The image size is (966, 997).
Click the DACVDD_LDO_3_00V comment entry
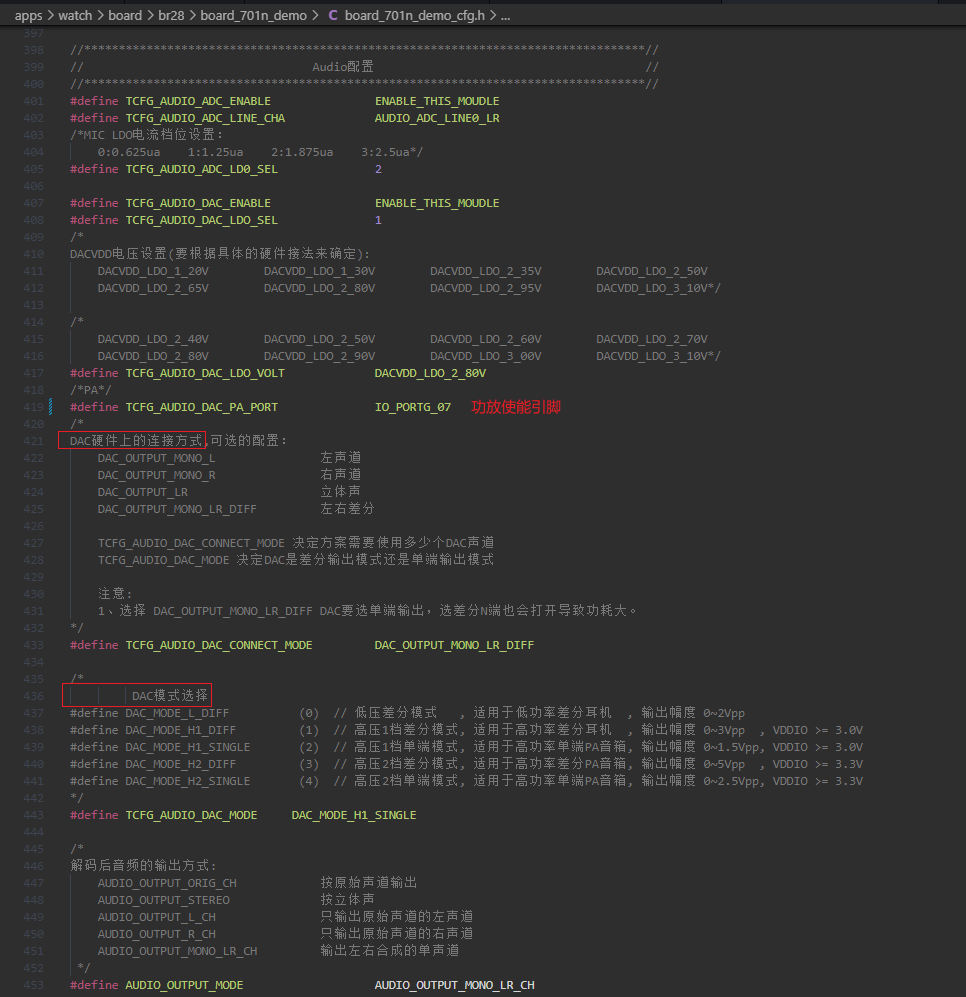click(x=486, y=356)
